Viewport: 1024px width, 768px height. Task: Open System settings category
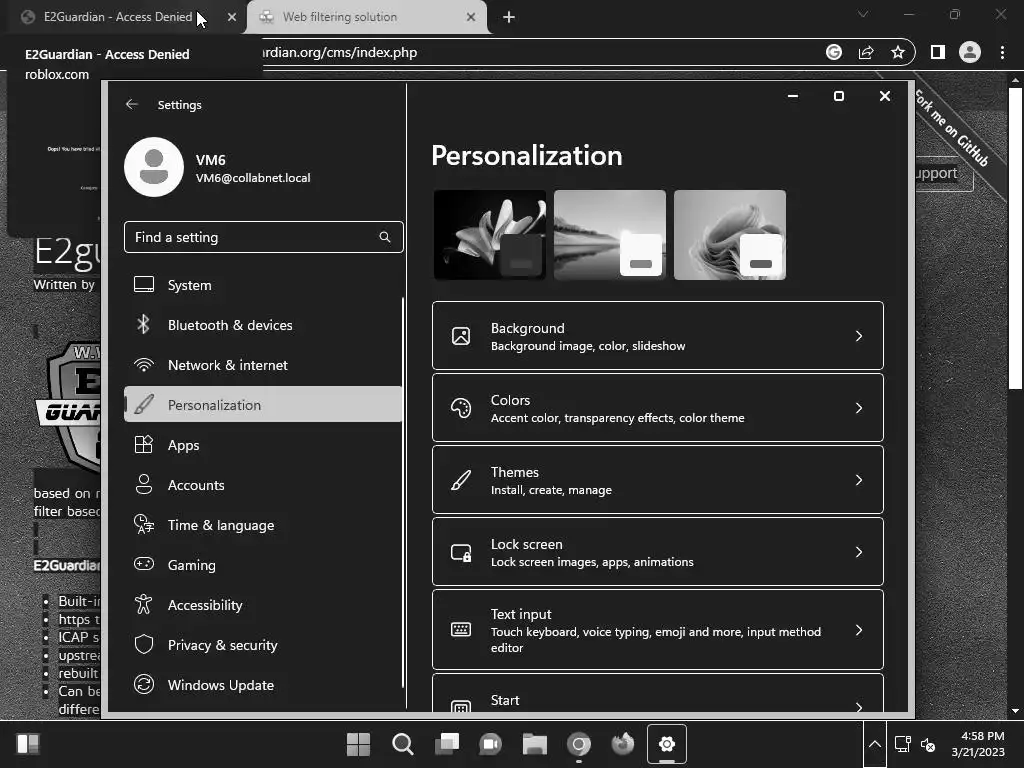pos(263,285)
